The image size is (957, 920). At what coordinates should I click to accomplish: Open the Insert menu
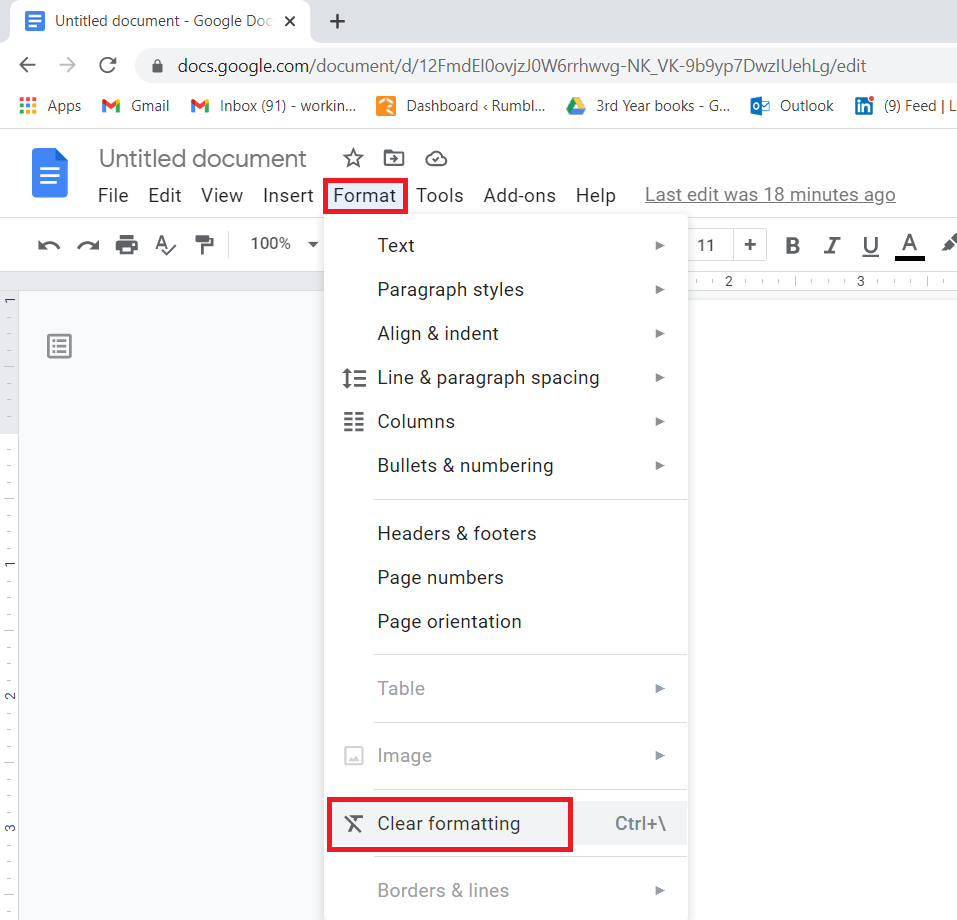287,195
